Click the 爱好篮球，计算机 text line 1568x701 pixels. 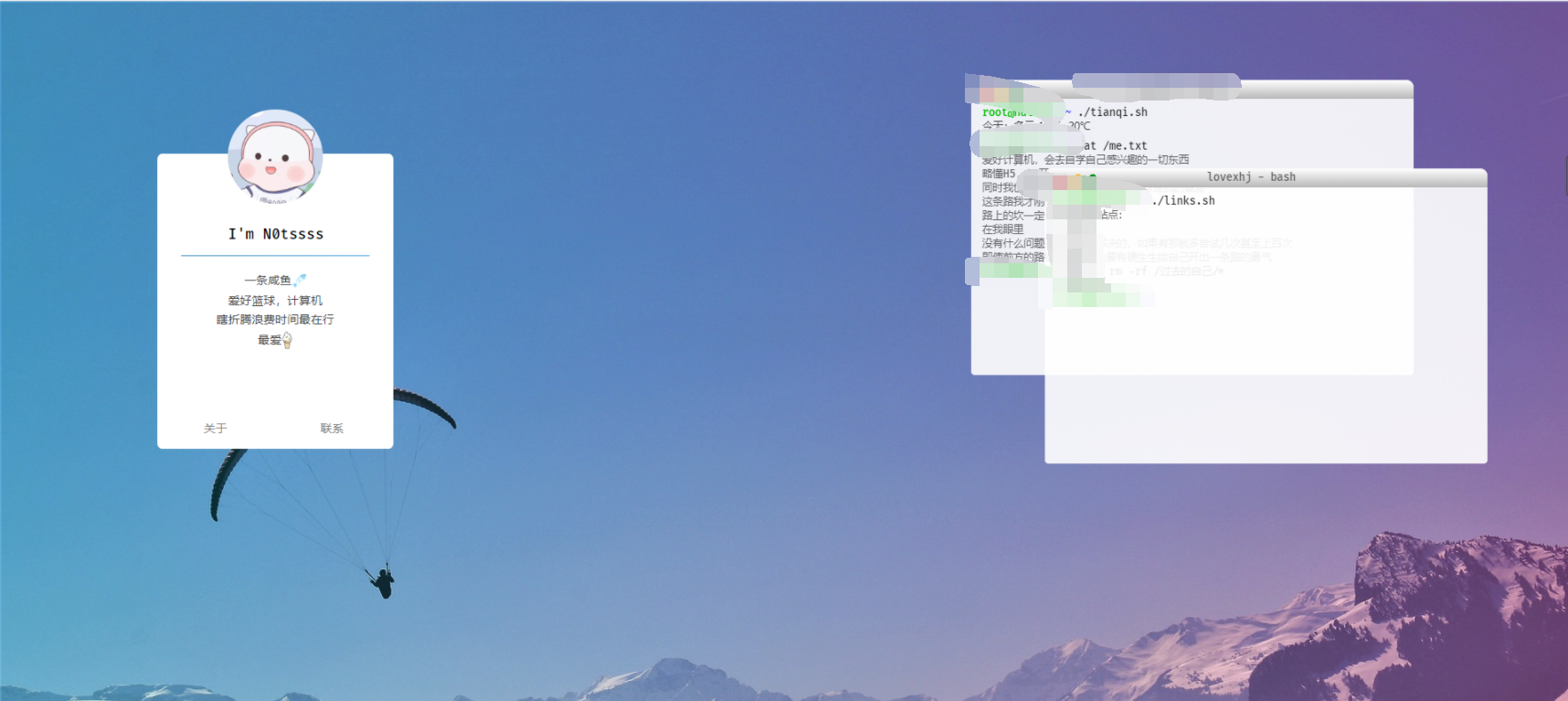[x=275, y=301]
